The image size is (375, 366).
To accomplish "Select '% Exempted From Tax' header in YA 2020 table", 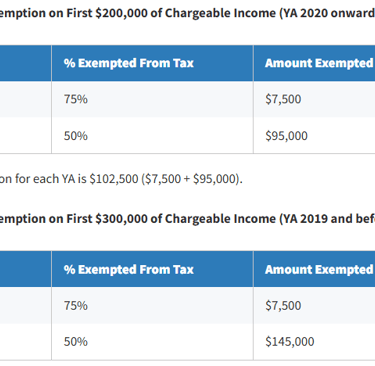I will point(129,63).
